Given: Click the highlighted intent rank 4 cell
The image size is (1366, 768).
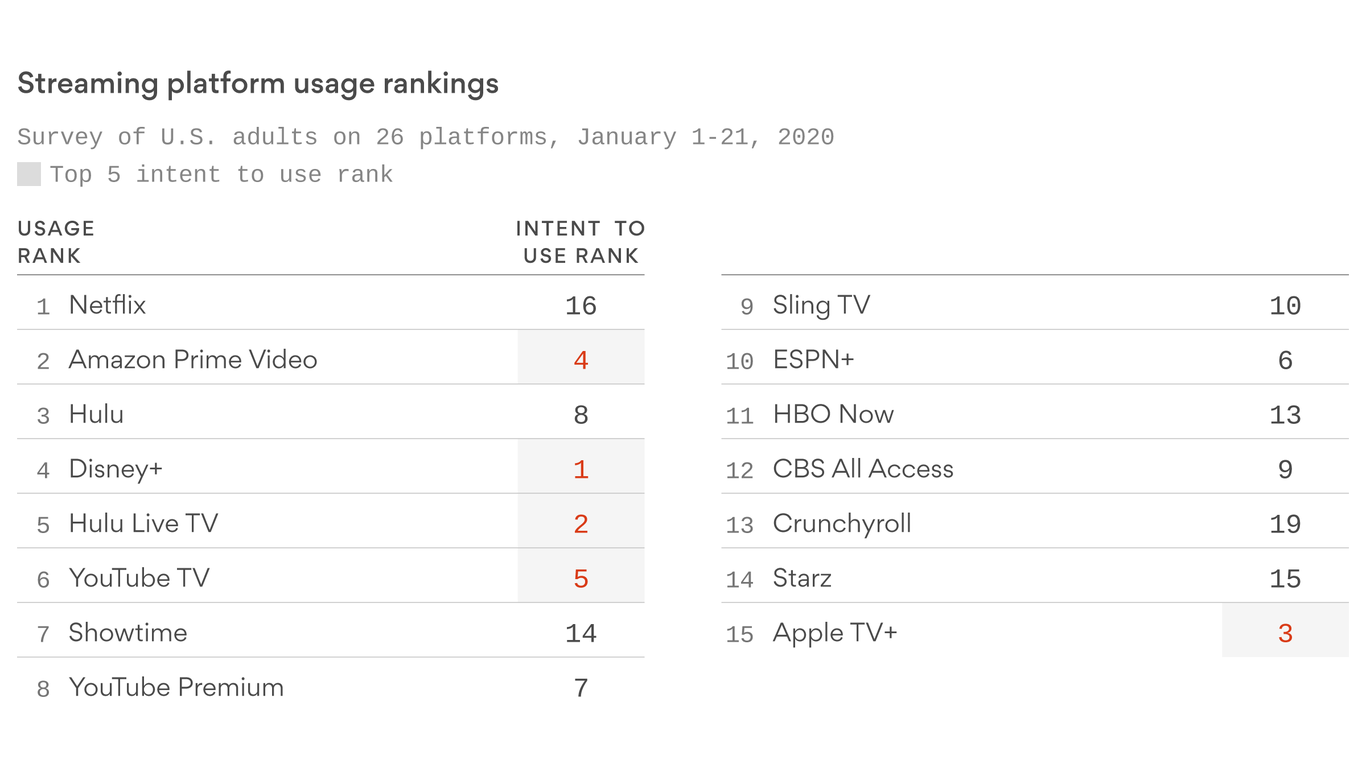Looking at the screenshot, I should (581, 359).
